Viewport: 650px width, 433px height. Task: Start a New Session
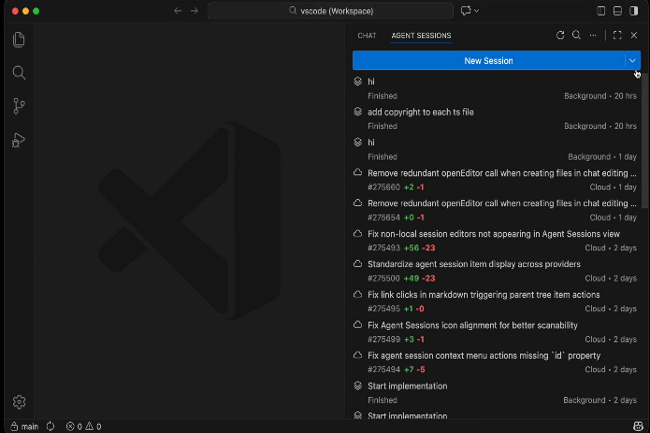489,60
